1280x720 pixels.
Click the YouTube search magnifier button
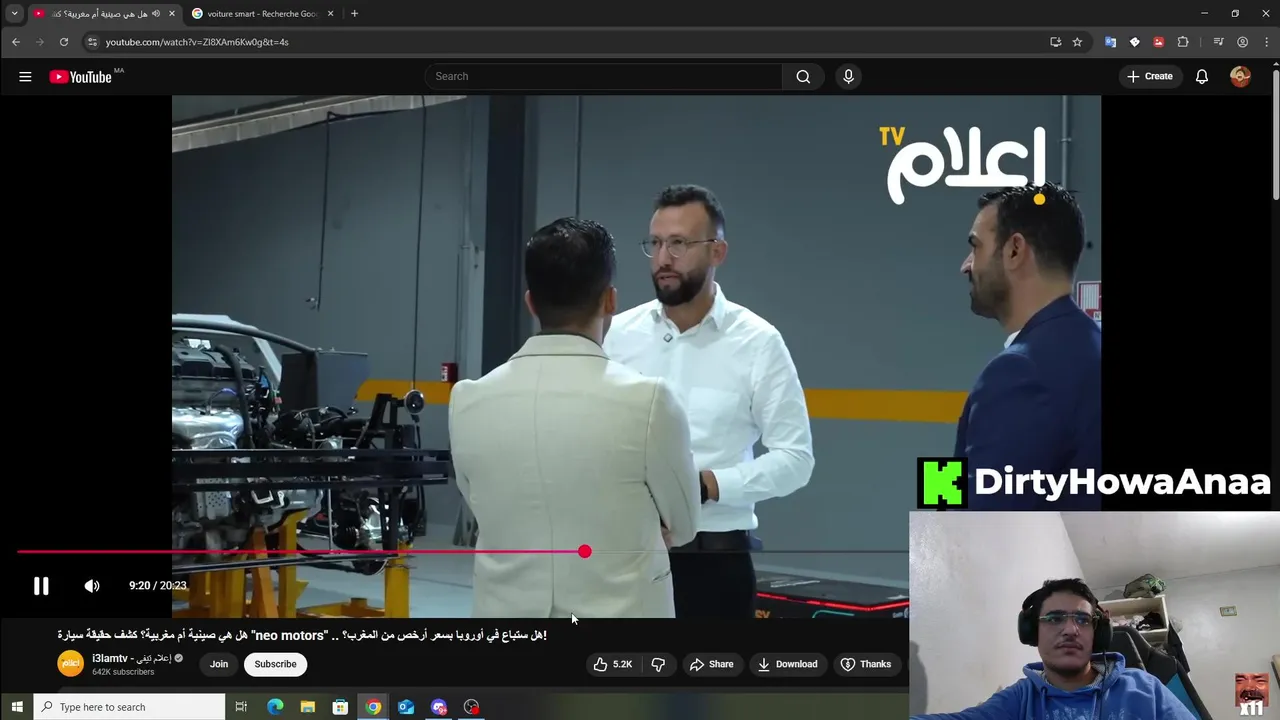(x=803, y=77)
